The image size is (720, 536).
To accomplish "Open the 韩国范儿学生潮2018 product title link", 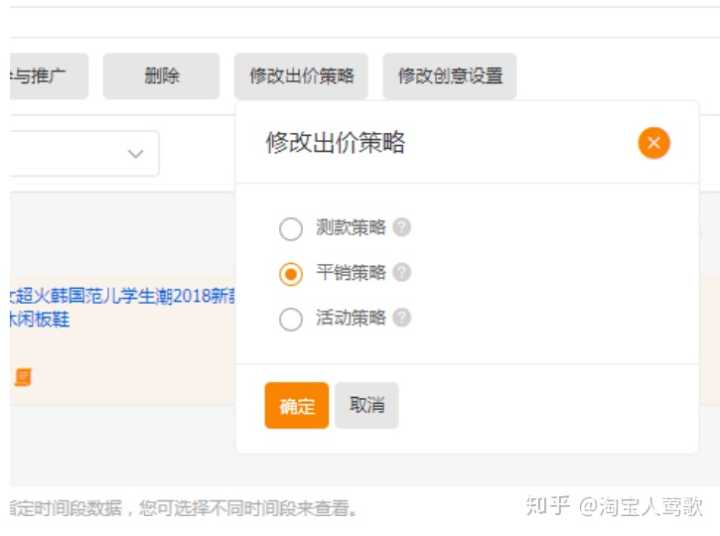I will 122,297.
